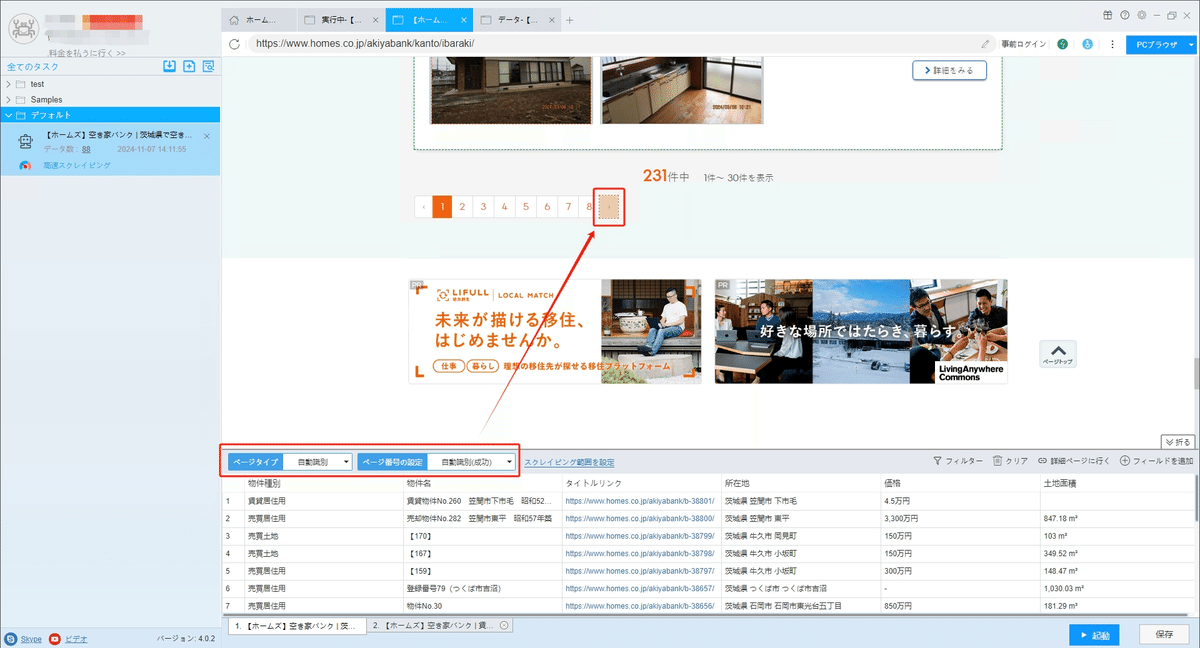Click 料金を払うに行く link

point(88,53)
